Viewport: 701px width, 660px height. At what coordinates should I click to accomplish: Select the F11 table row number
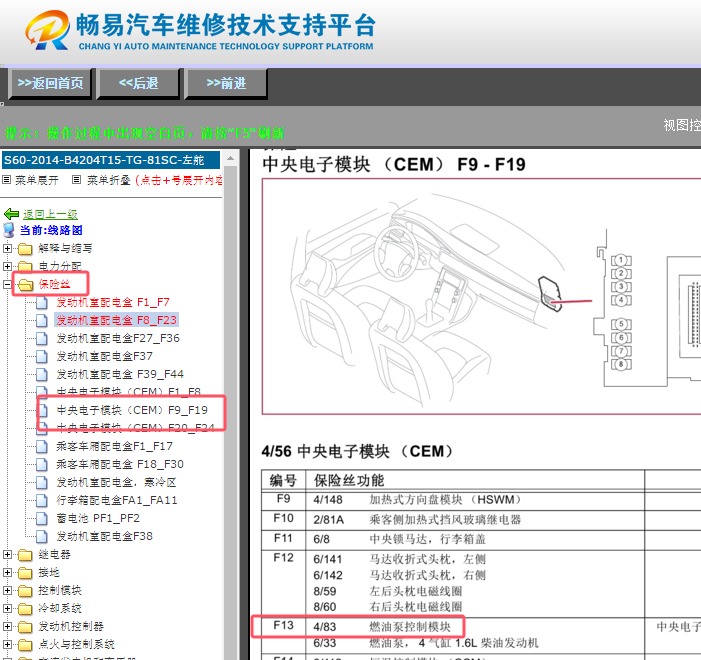point(284,538)
